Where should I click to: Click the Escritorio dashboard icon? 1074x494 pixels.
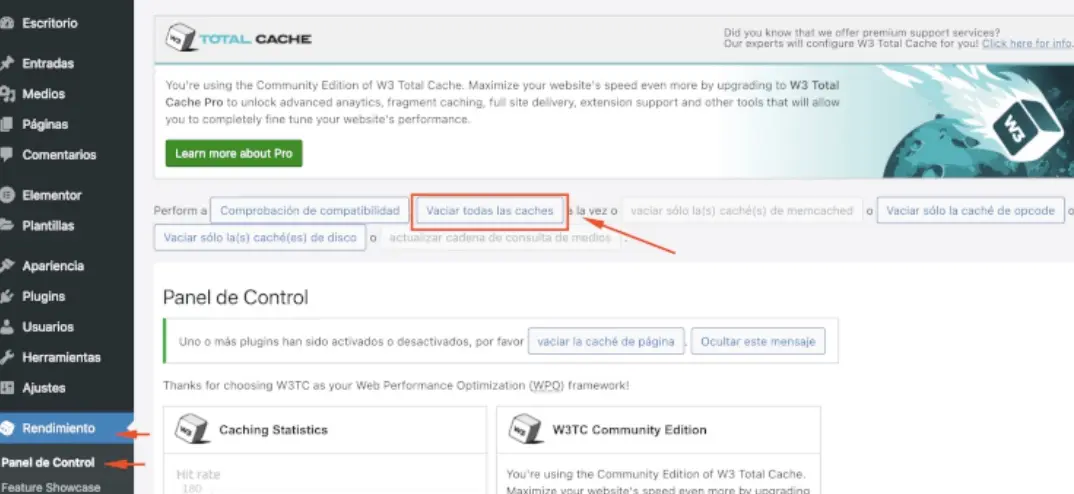pyautogui.click(x=6, y=23)
